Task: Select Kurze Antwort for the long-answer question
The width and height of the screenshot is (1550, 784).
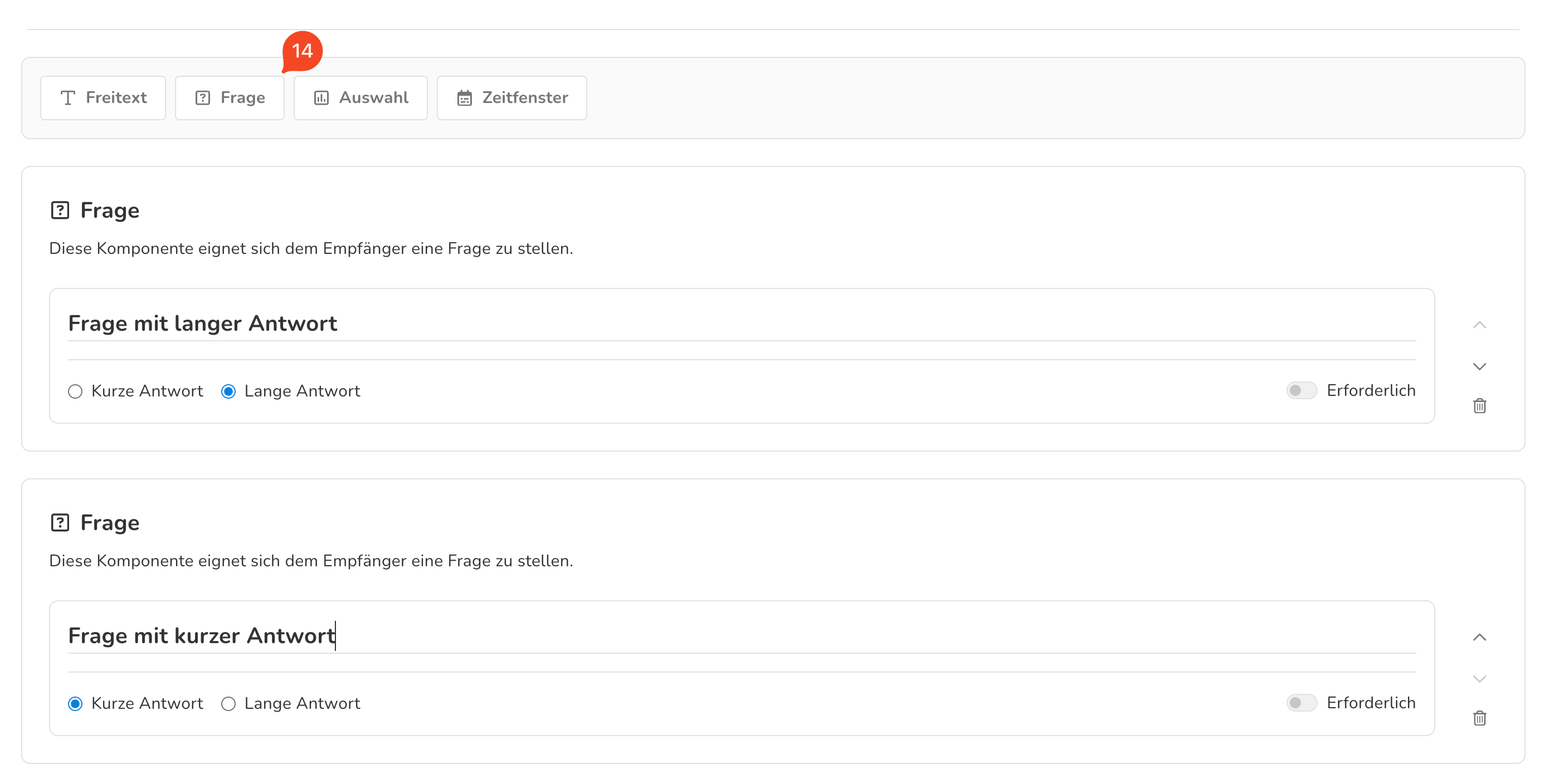Action: point(75,391)
